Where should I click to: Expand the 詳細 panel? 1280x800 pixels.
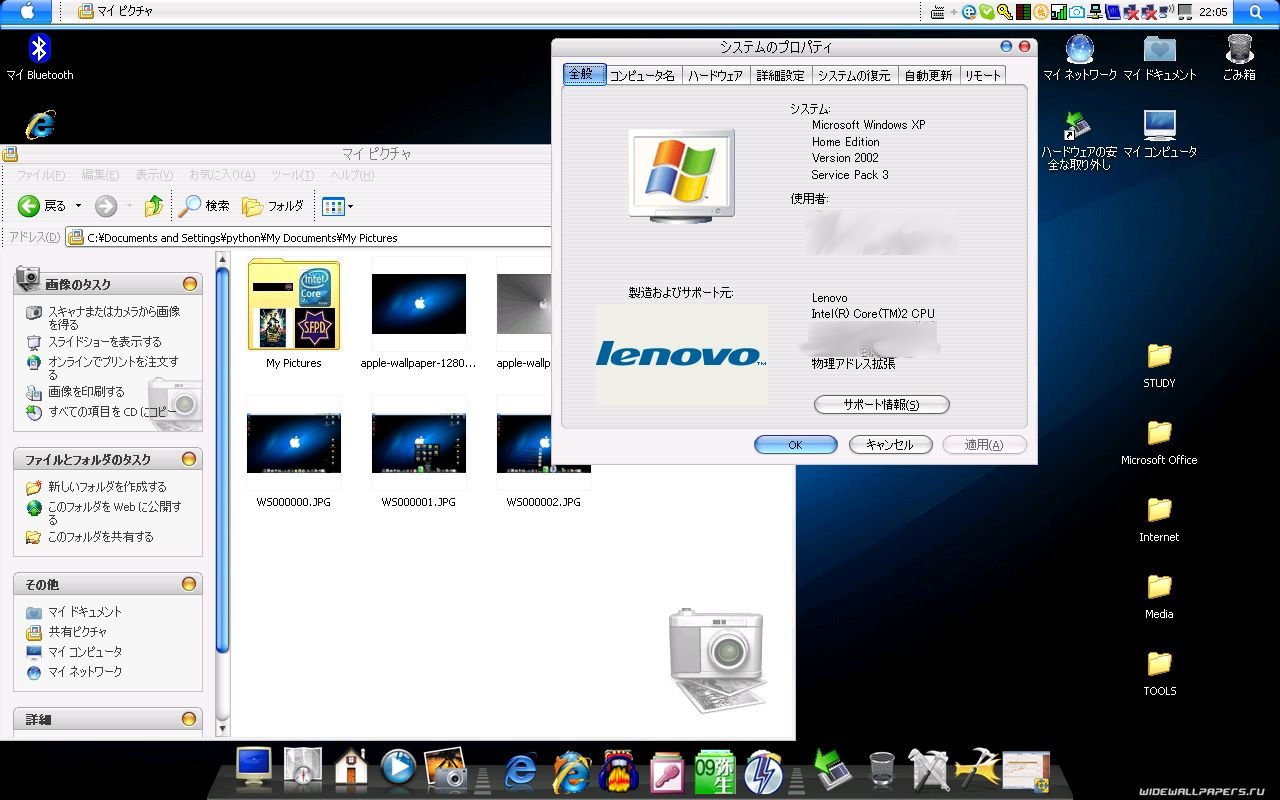[189, 719]
